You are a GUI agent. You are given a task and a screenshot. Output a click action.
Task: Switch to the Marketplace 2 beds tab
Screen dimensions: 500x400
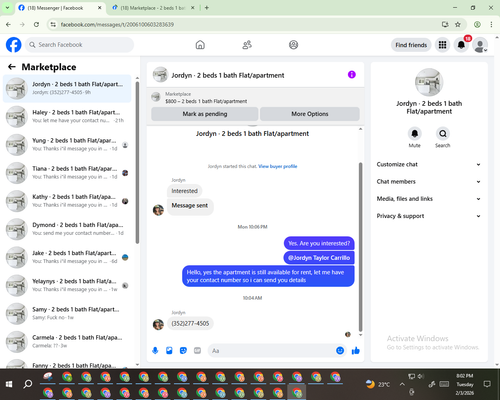pos(153,8)
